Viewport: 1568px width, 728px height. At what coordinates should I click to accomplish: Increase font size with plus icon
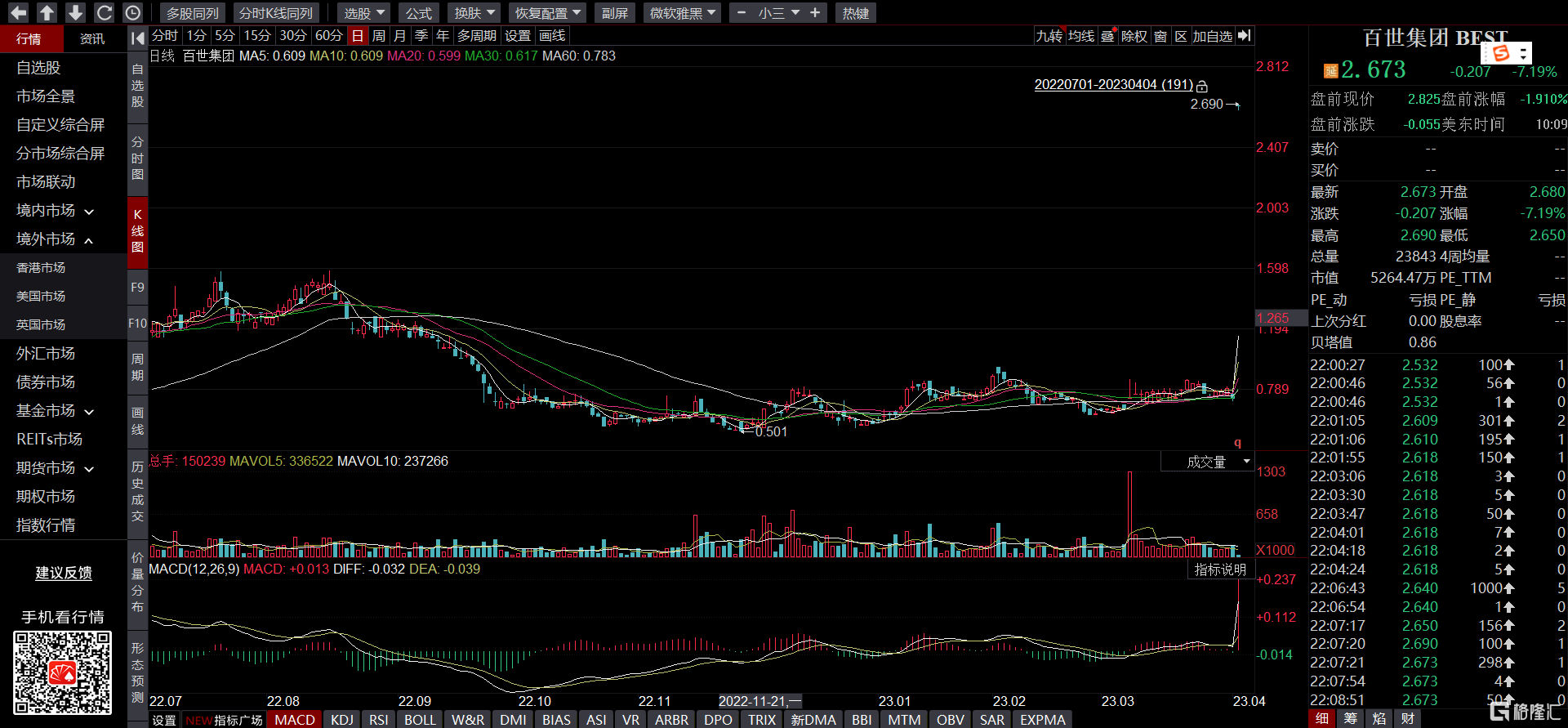click(815, 12)
